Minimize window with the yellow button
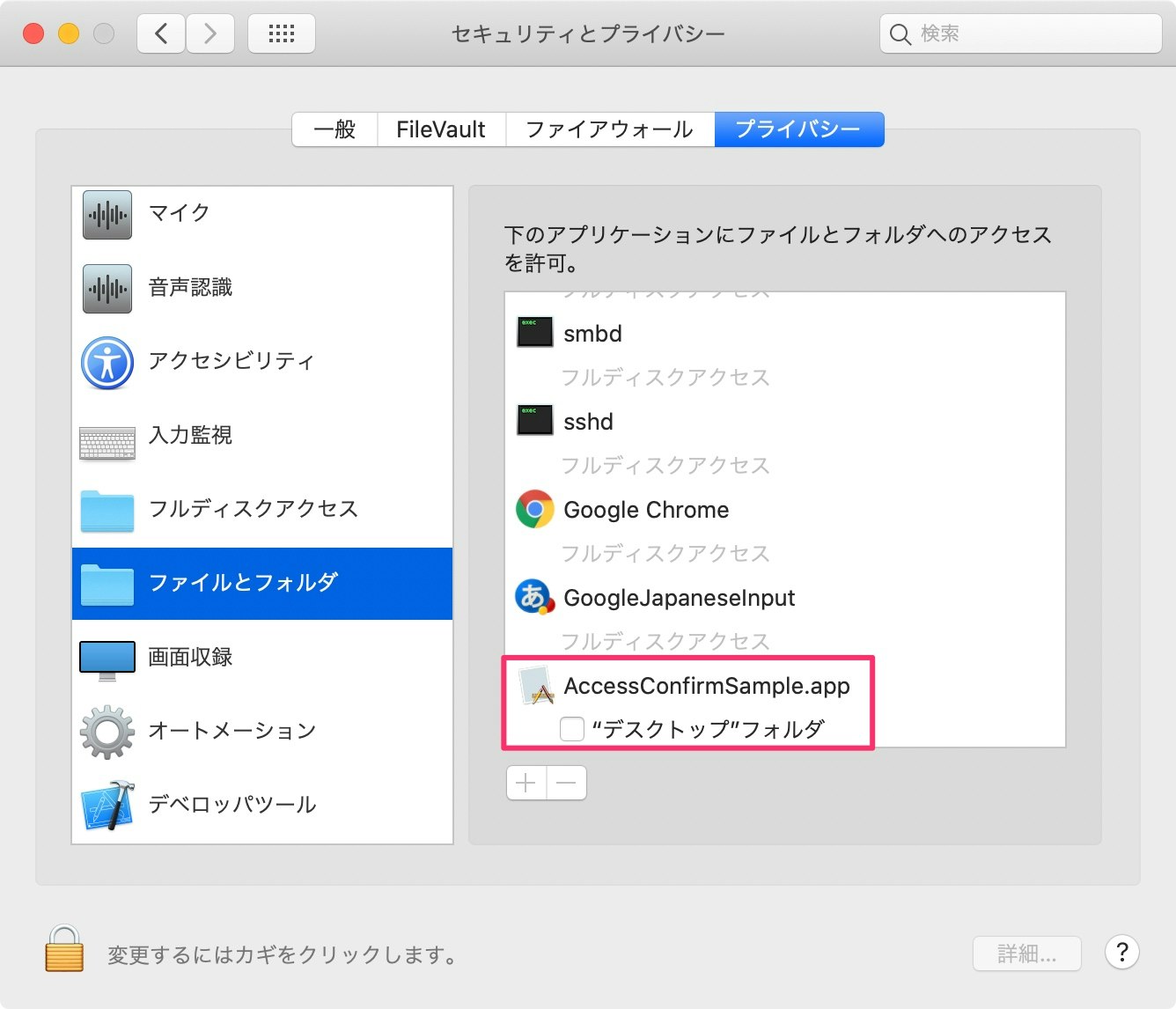The width and height of the screenshot is (1176, 1009). click(x=69, y=33)
